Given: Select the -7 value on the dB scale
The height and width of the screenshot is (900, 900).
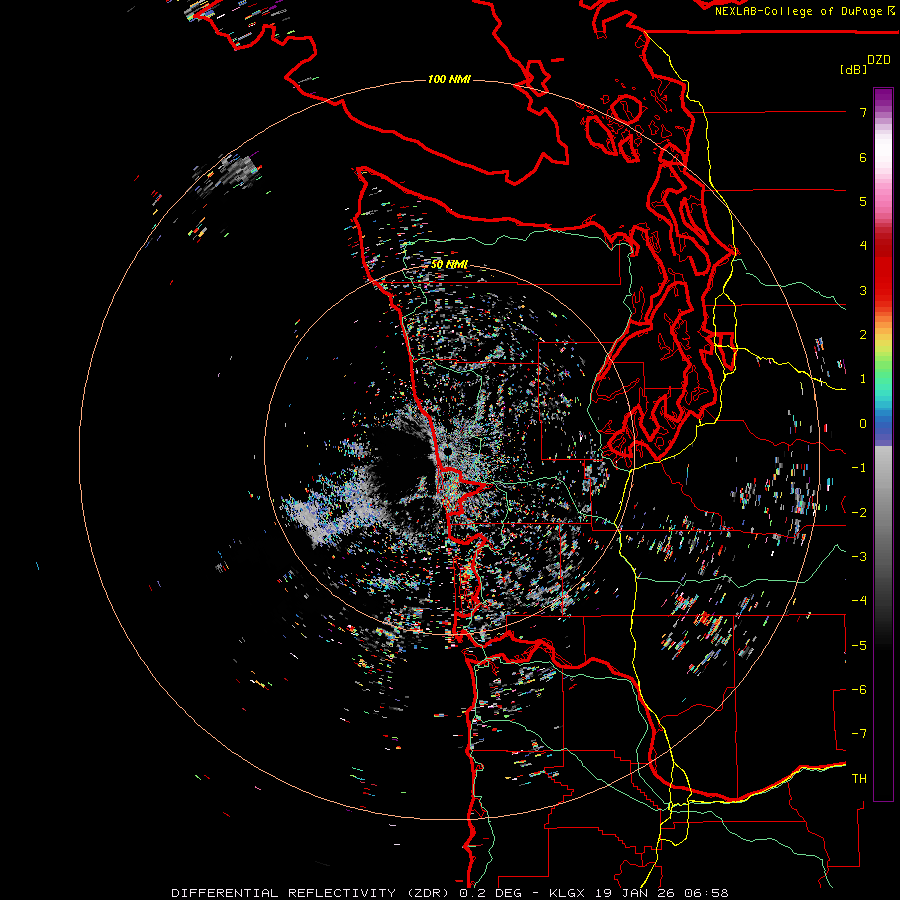Looking at the screenshot, I should pyautogui.click(x=859, y=734).
